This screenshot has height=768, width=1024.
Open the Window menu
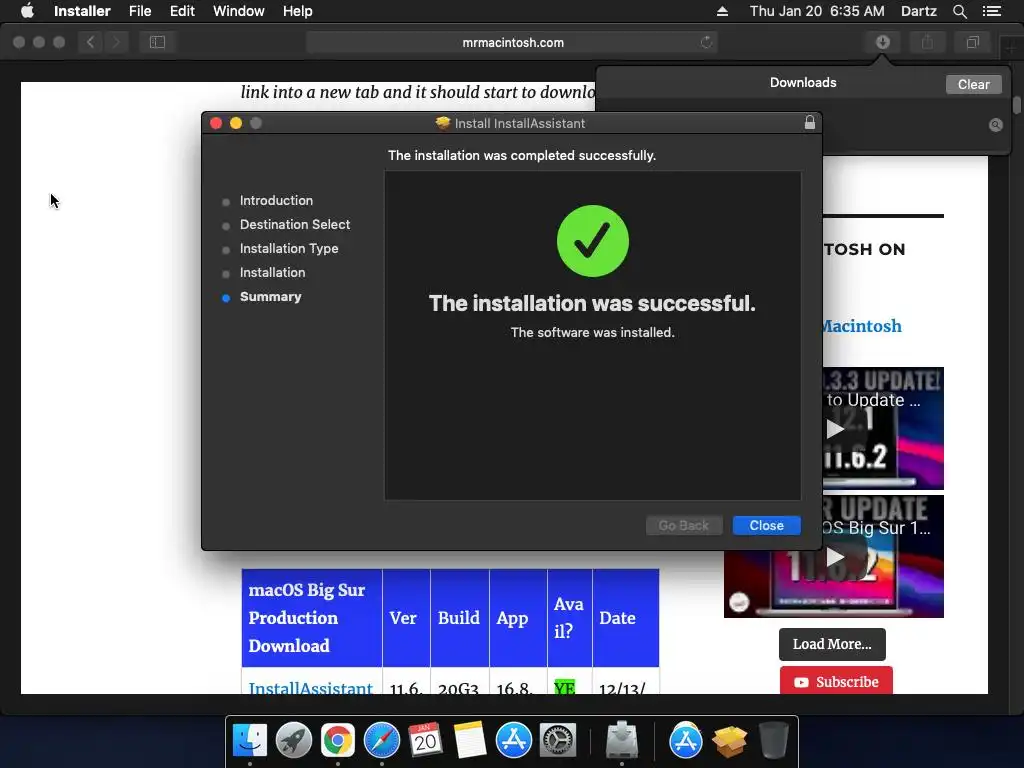[x=238, y=11]
